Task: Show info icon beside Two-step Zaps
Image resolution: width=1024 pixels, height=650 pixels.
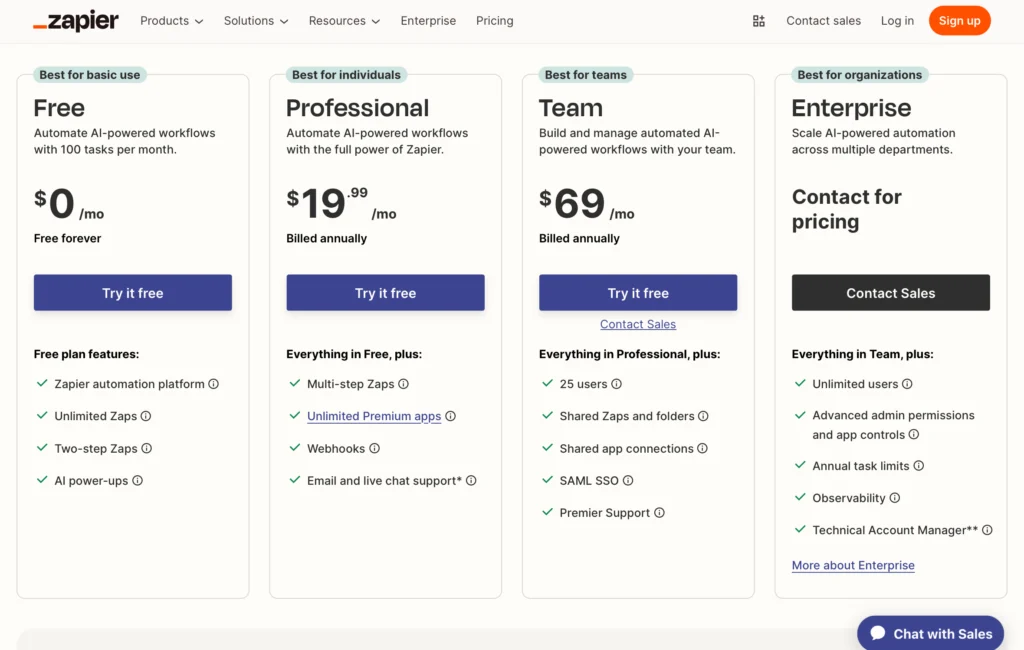Action: click(146, 448)
